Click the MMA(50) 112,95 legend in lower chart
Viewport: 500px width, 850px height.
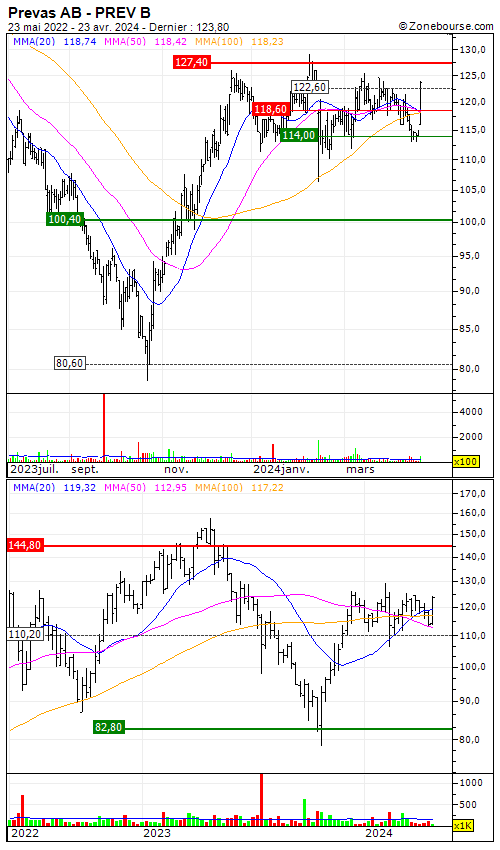pyautogui.click(x=145, y=487)
